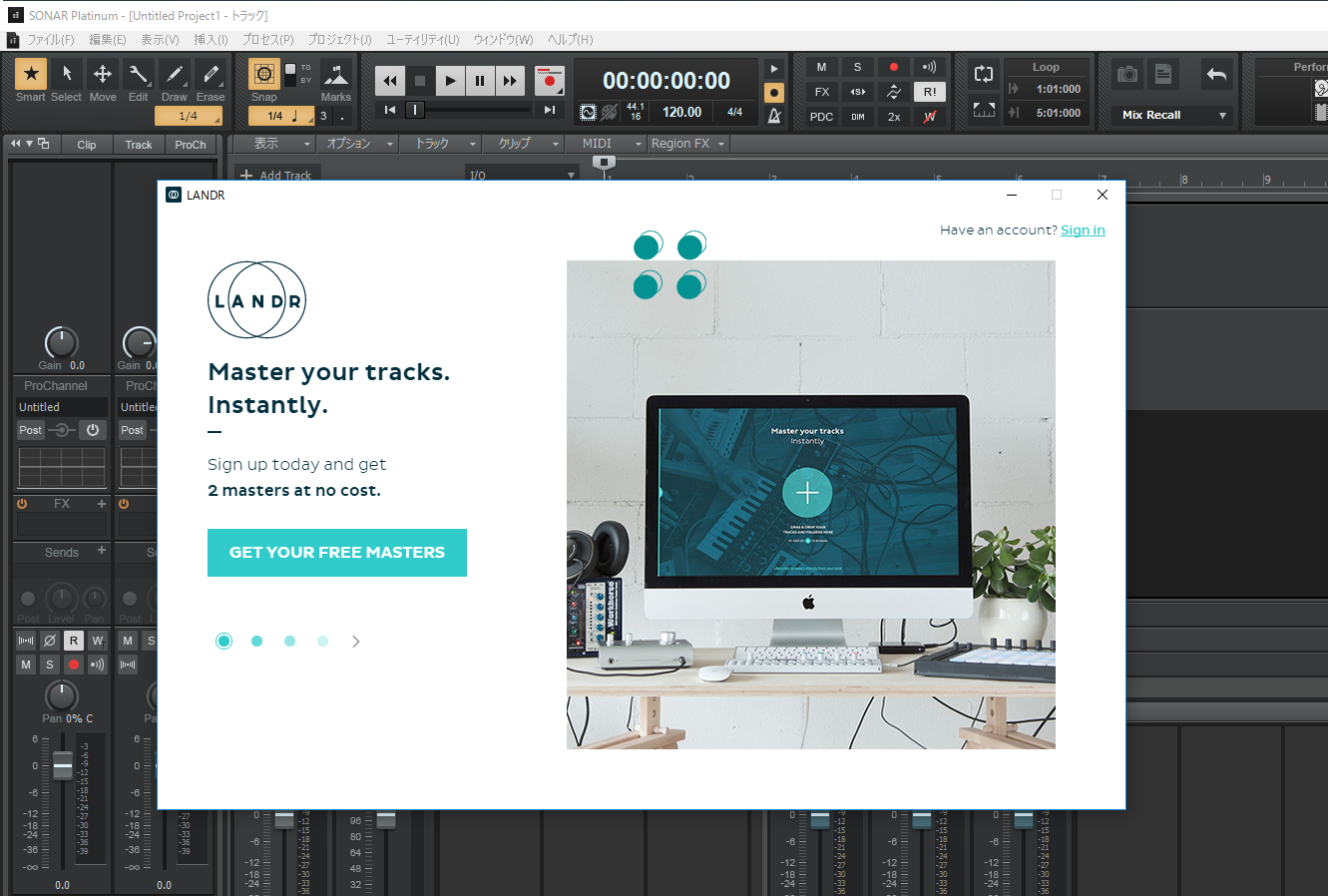Click the transport Record button
The height and width of the screenshot is (896, 1328).
point(549,81)
